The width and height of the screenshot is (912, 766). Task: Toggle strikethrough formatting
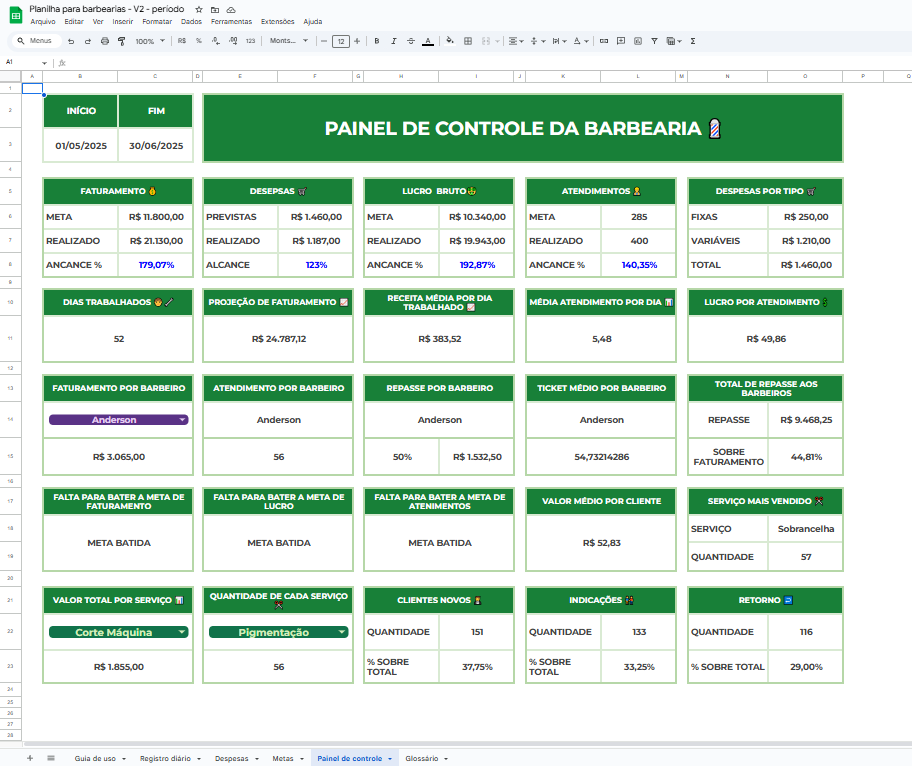(410, 41)
